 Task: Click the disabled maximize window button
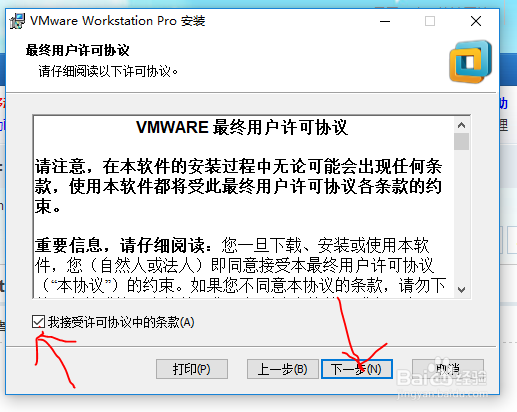point(430,21)
